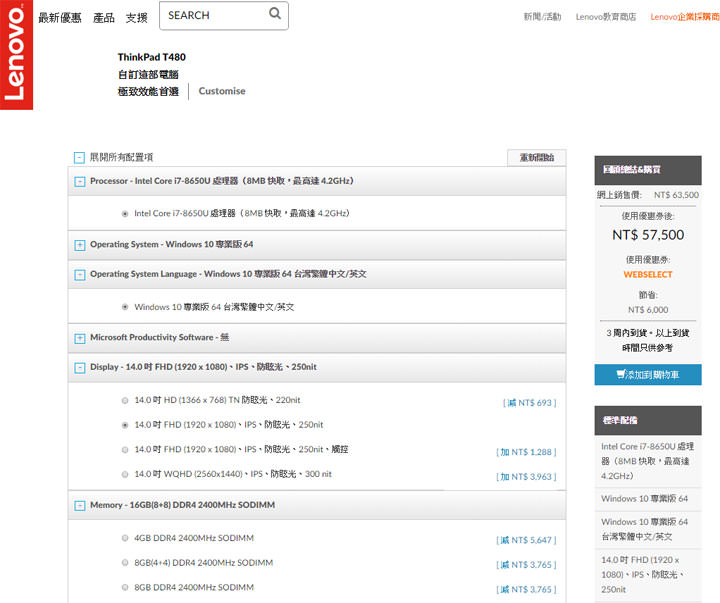720x603 pixels.
Task: Collapse the Display section
Action: click(80, 368)
